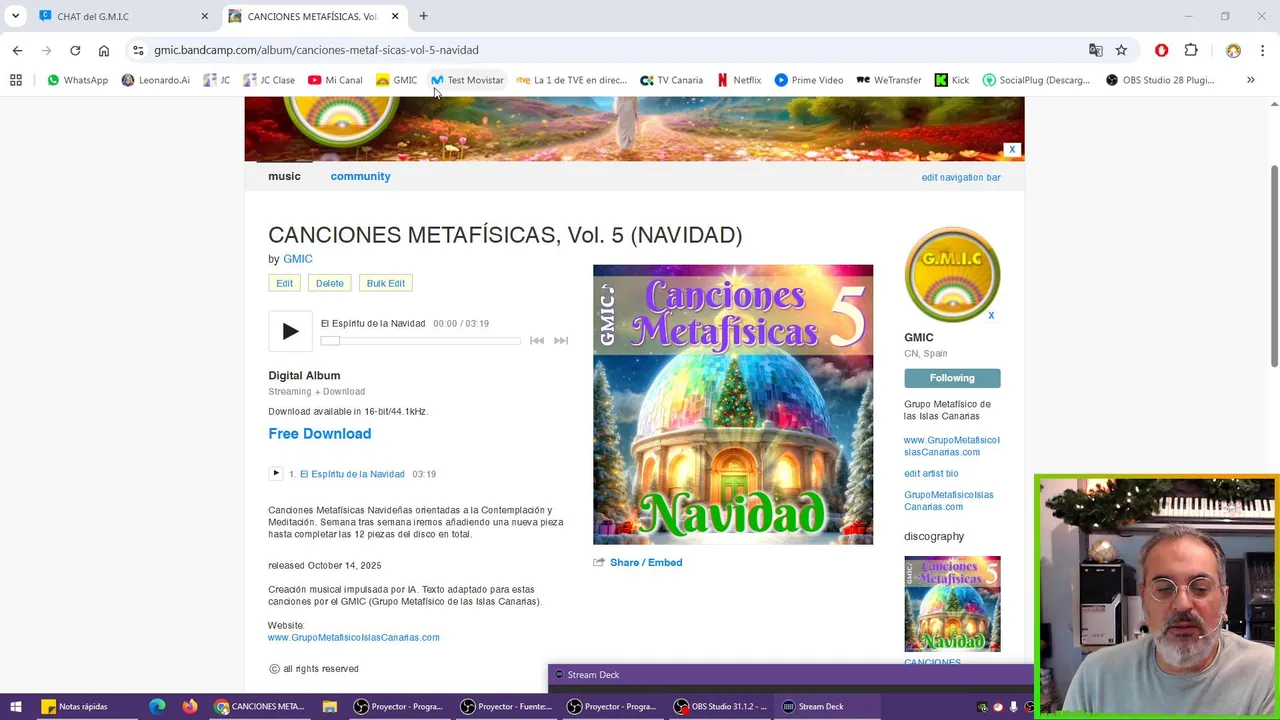Remove artist photo with the small x
This screenshot has height=720, width=1280.
click(x=991, y=315)
